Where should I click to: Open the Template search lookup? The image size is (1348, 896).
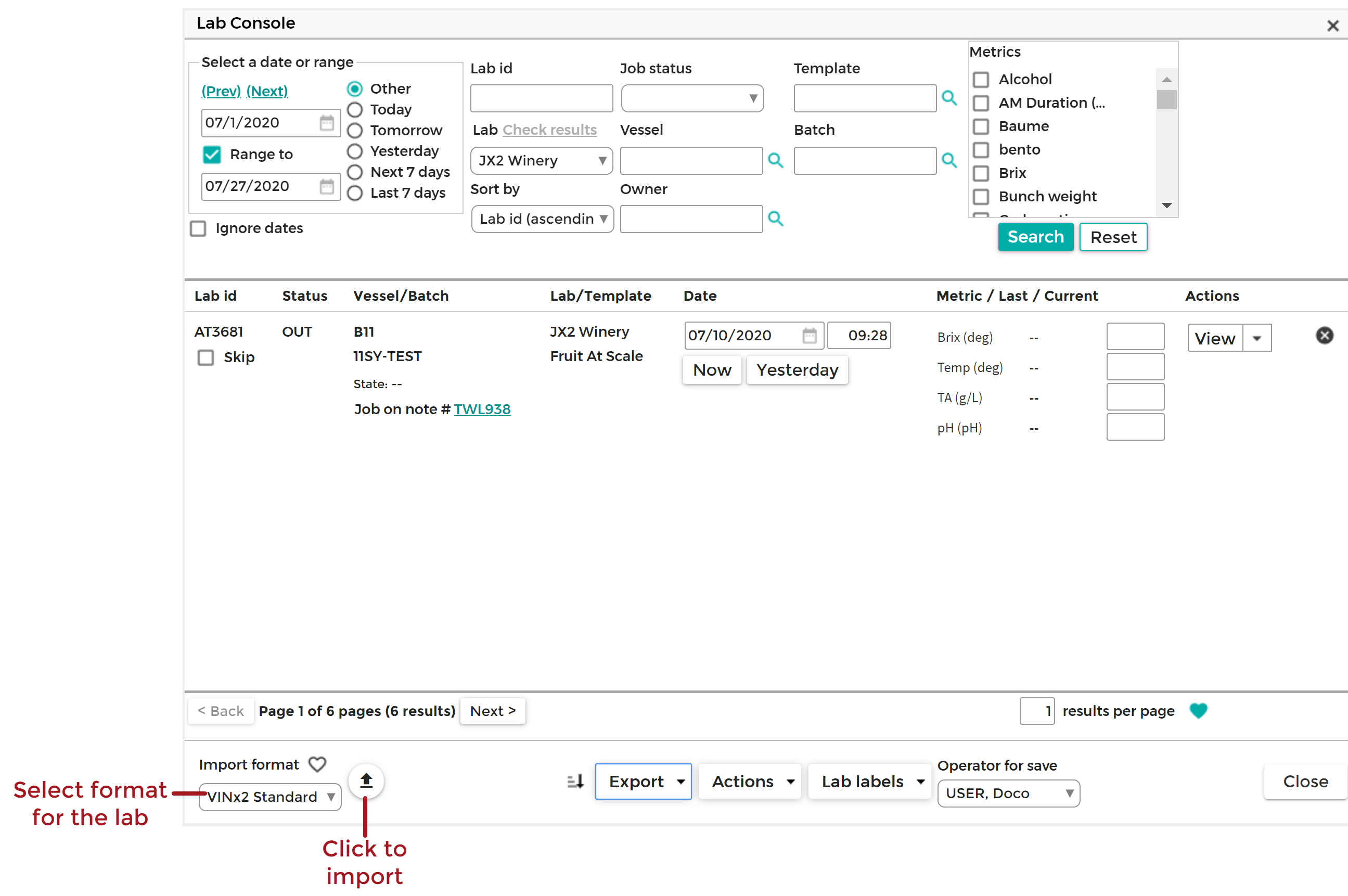click(x=950, y=98)
